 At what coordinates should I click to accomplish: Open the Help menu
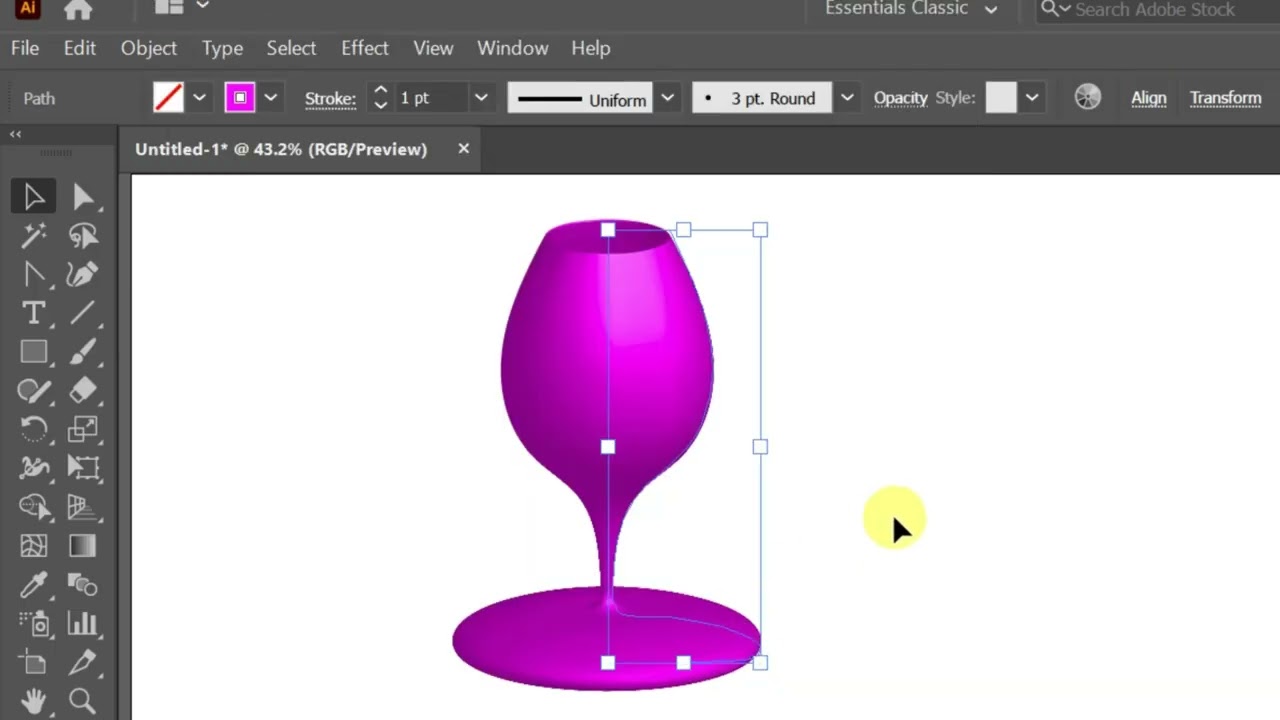[x=591, y=48]
